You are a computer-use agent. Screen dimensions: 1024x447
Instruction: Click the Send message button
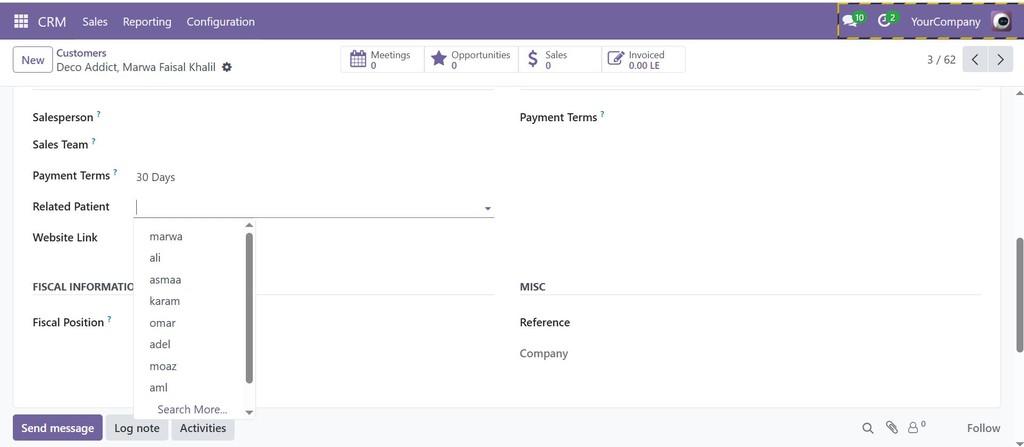pos(57,428)
